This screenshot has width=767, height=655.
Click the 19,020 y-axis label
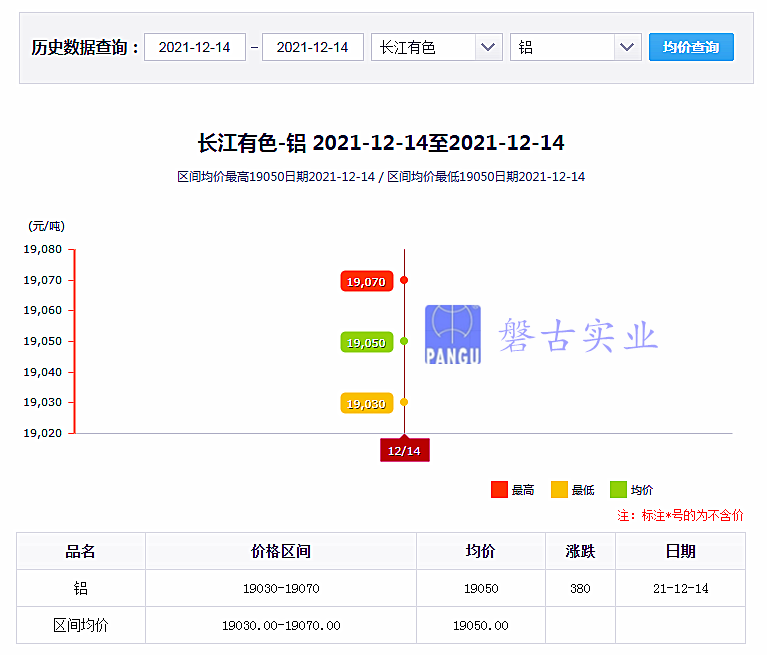pos(43,433)
